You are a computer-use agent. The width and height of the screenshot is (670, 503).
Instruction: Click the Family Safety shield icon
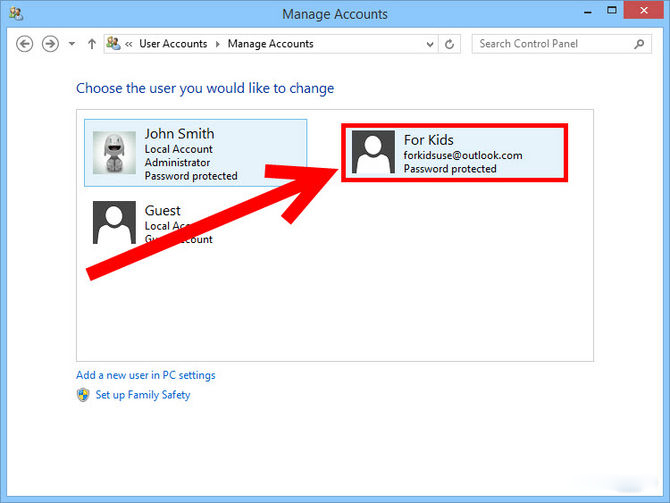83,395
